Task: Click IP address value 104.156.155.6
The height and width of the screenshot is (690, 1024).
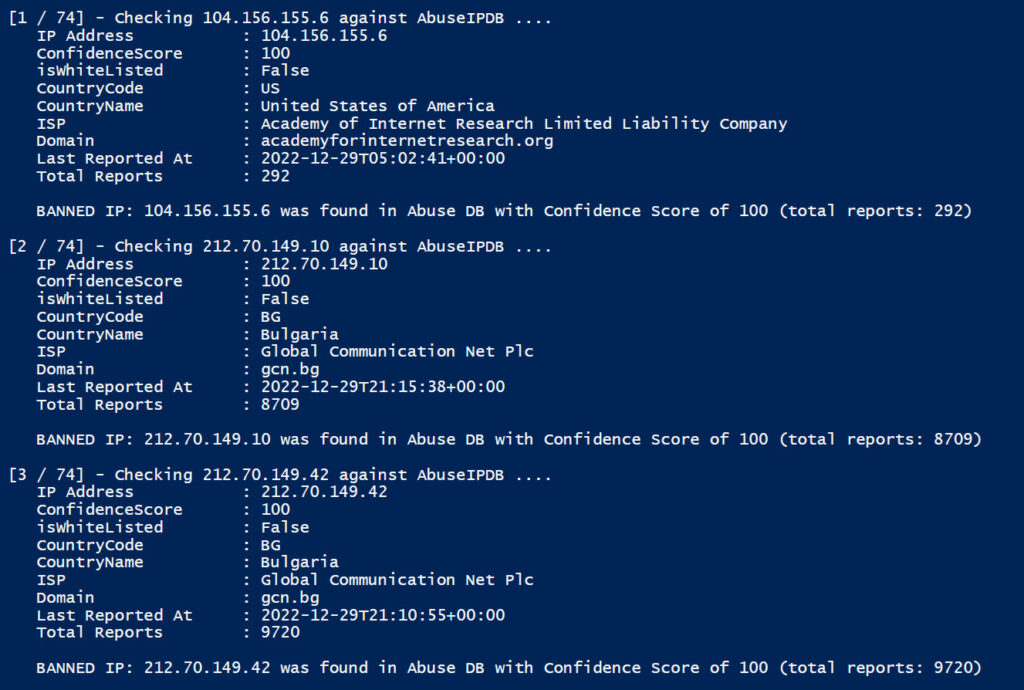Action: pos(324,36)
